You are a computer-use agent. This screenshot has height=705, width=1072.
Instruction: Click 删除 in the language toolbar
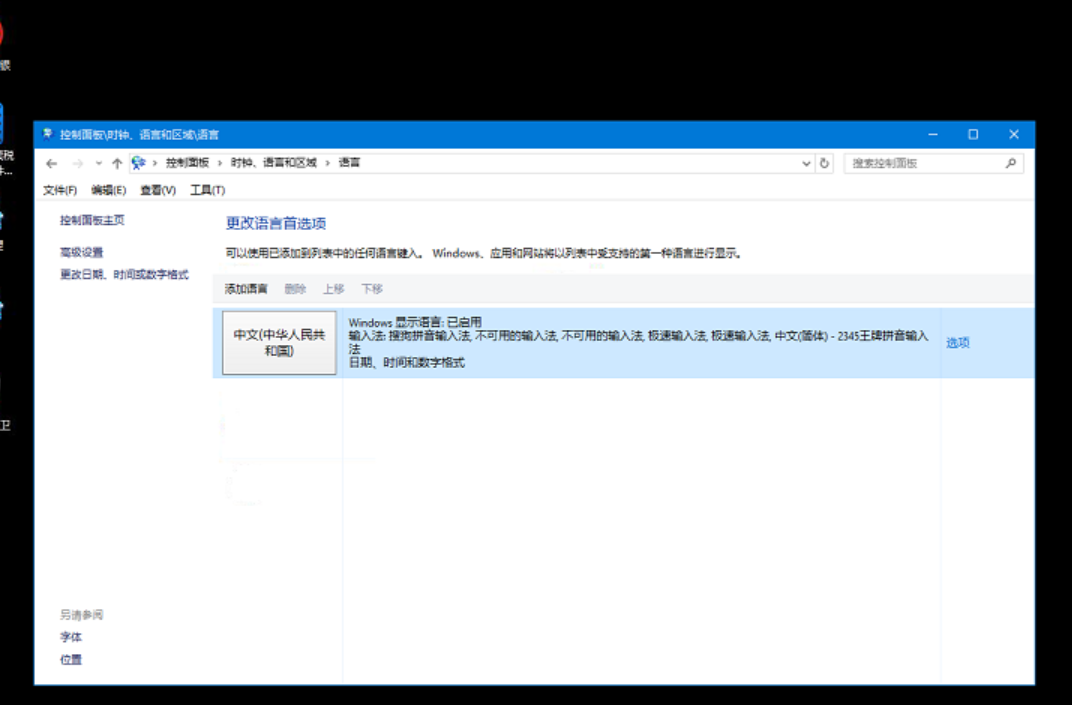(295, 289)
